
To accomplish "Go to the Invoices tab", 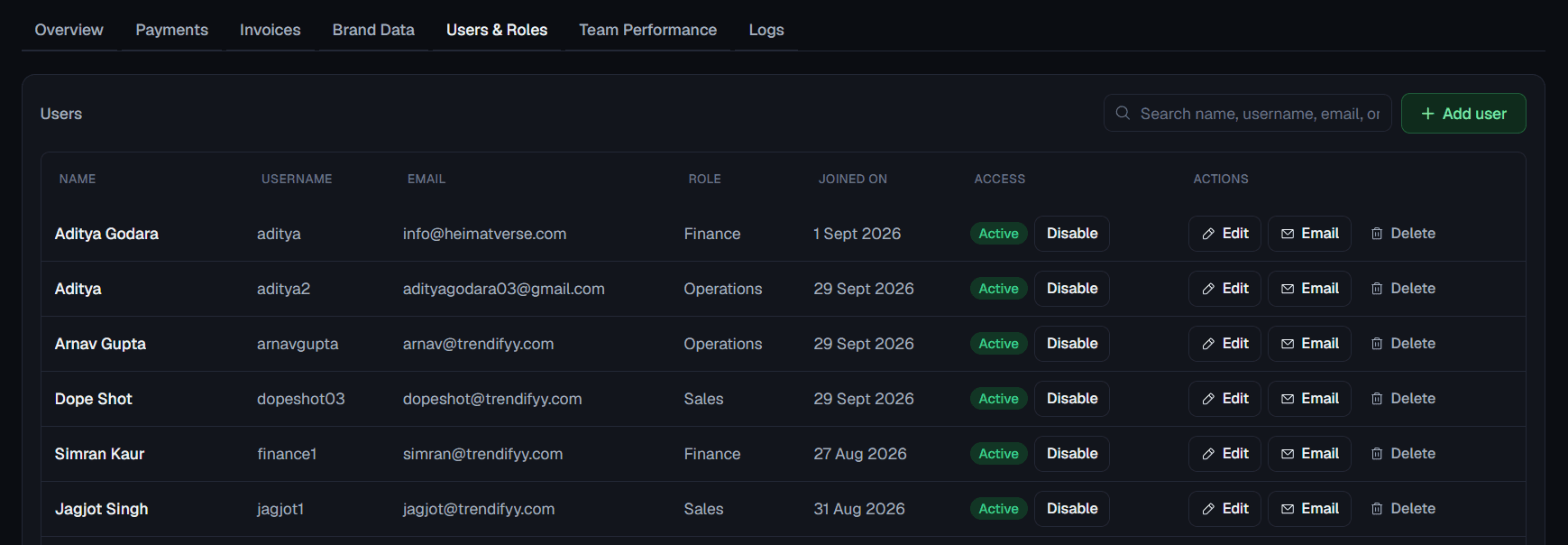I will 270,30.
